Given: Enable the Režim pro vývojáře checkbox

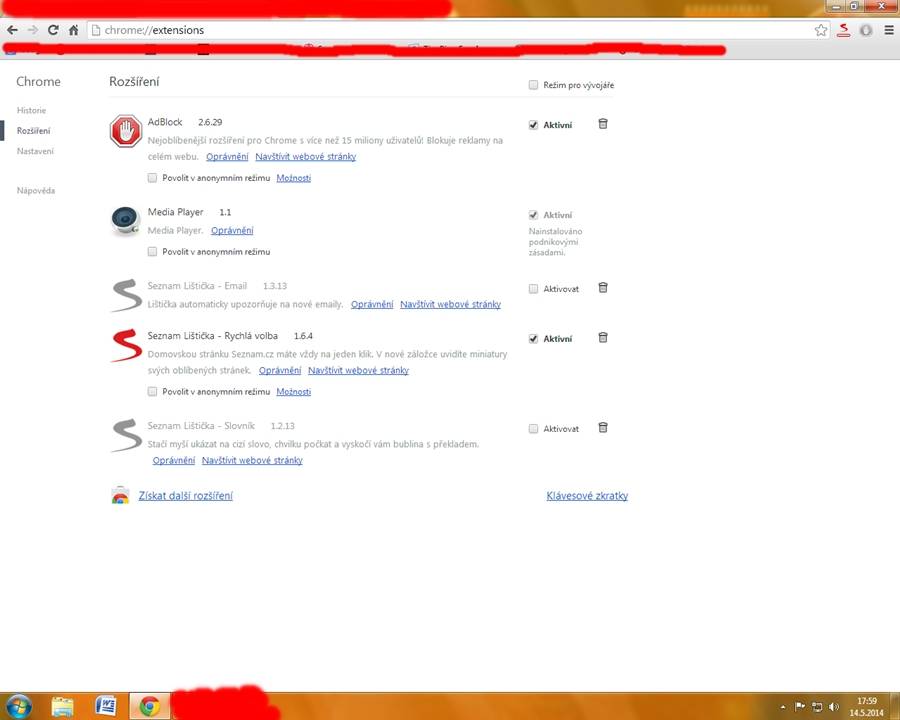Looking at the screenshot, I should click(533, 85).
